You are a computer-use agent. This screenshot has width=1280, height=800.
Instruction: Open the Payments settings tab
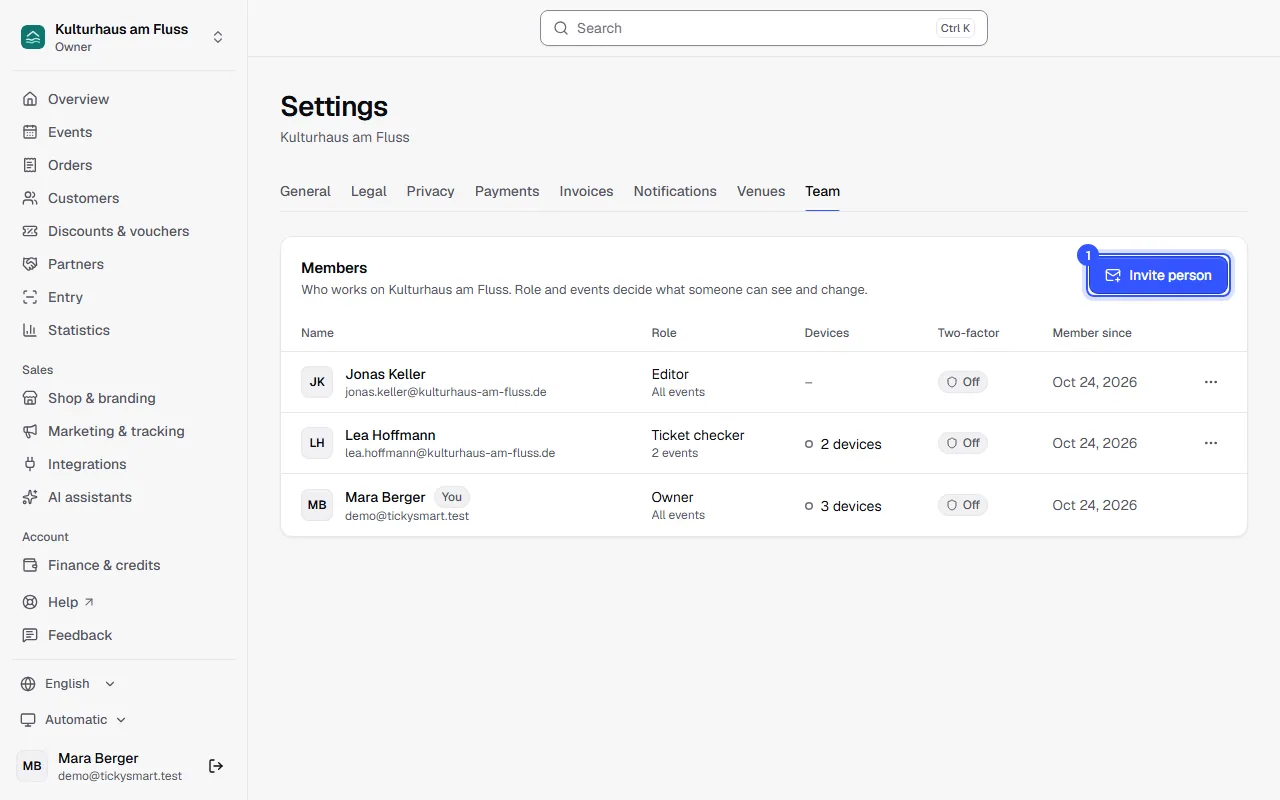(507, 191)
